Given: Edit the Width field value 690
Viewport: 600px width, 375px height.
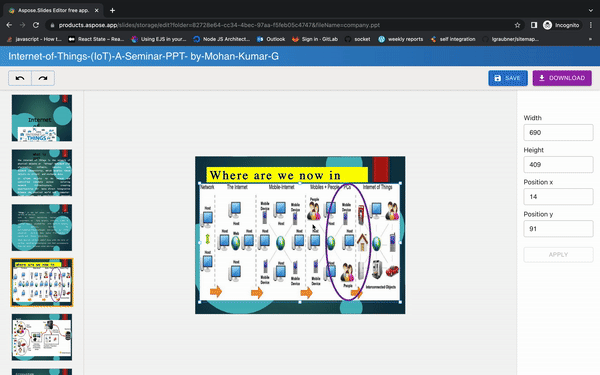Looking at the screenshot, I should pyautogui.click(x=558, y=132).
